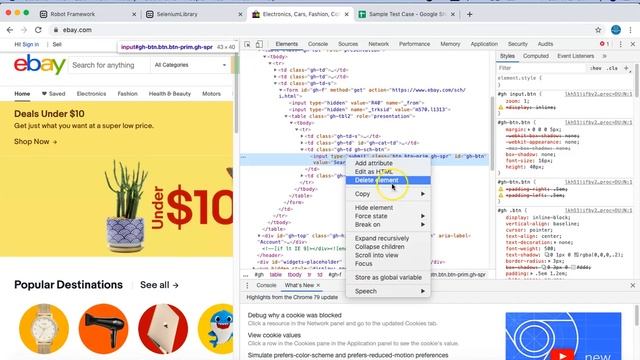
Task: Choose Scroll into view
Action: [388, 255]
